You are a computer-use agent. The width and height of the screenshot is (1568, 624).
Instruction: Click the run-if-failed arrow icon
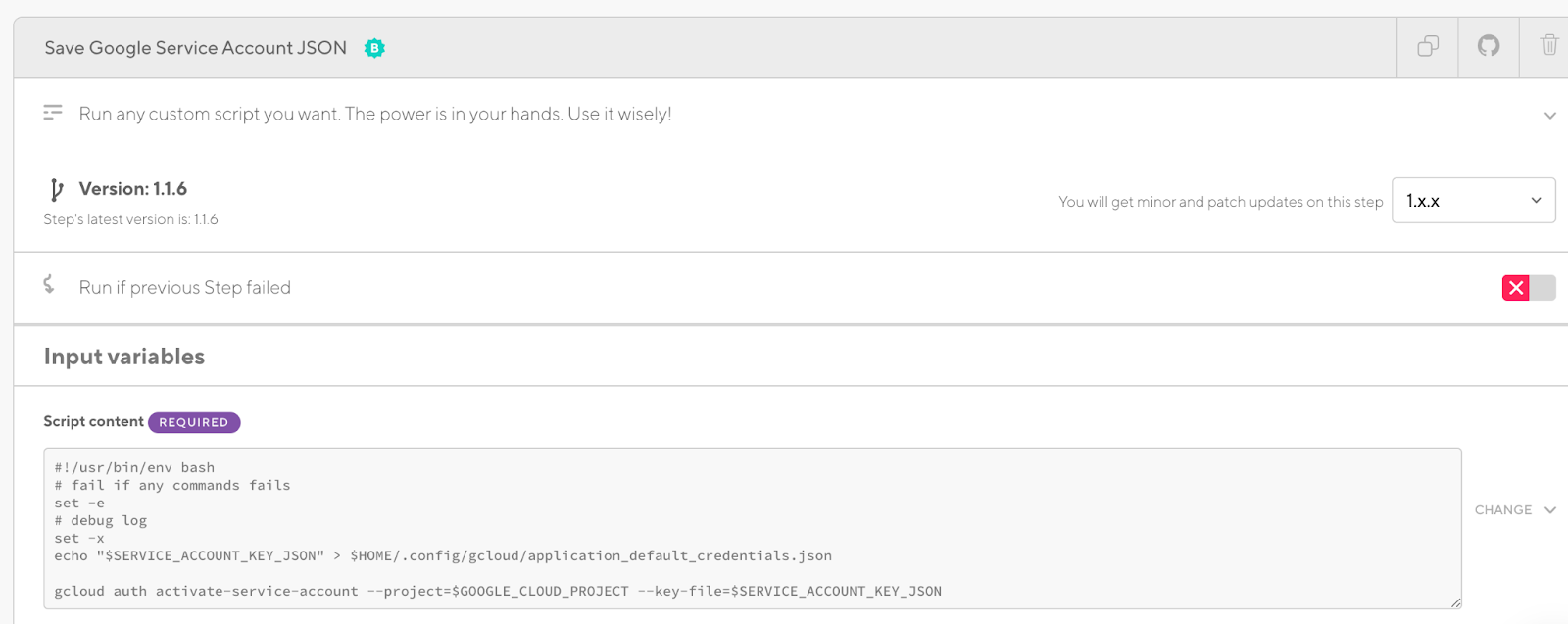click(49, 284)
